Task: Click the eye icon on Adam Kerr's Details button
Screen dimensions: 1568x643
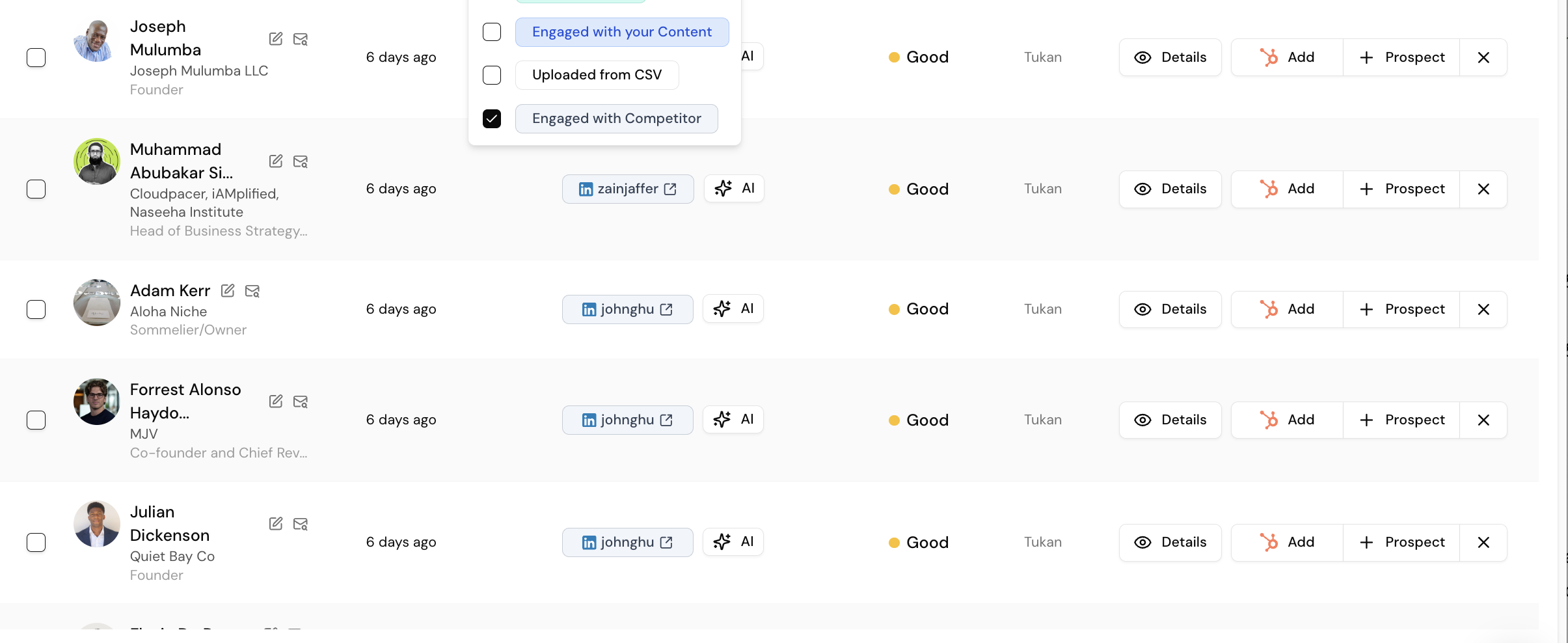Action: click(1143, 309)
